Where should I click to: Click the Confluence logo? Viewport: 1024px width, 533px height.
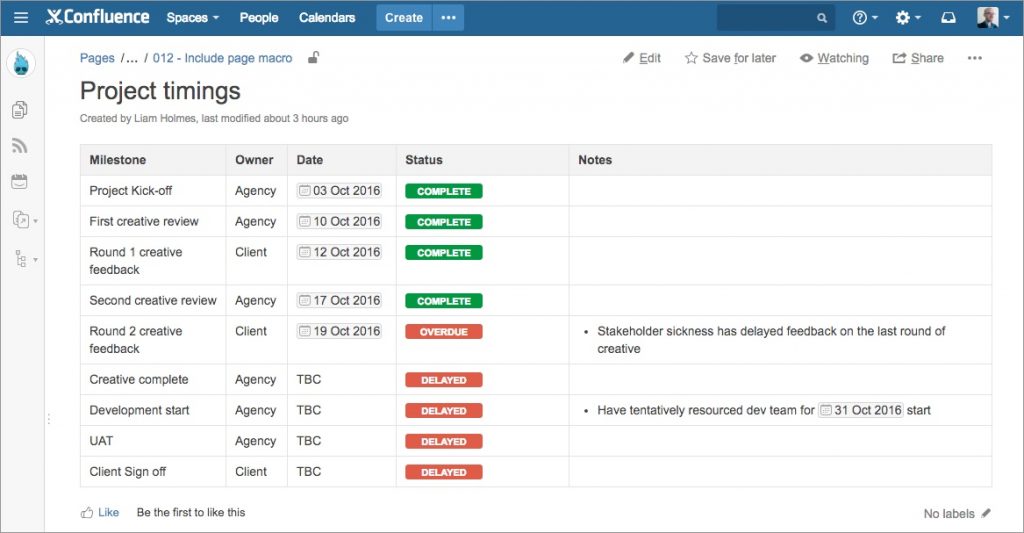pos(98,17)
